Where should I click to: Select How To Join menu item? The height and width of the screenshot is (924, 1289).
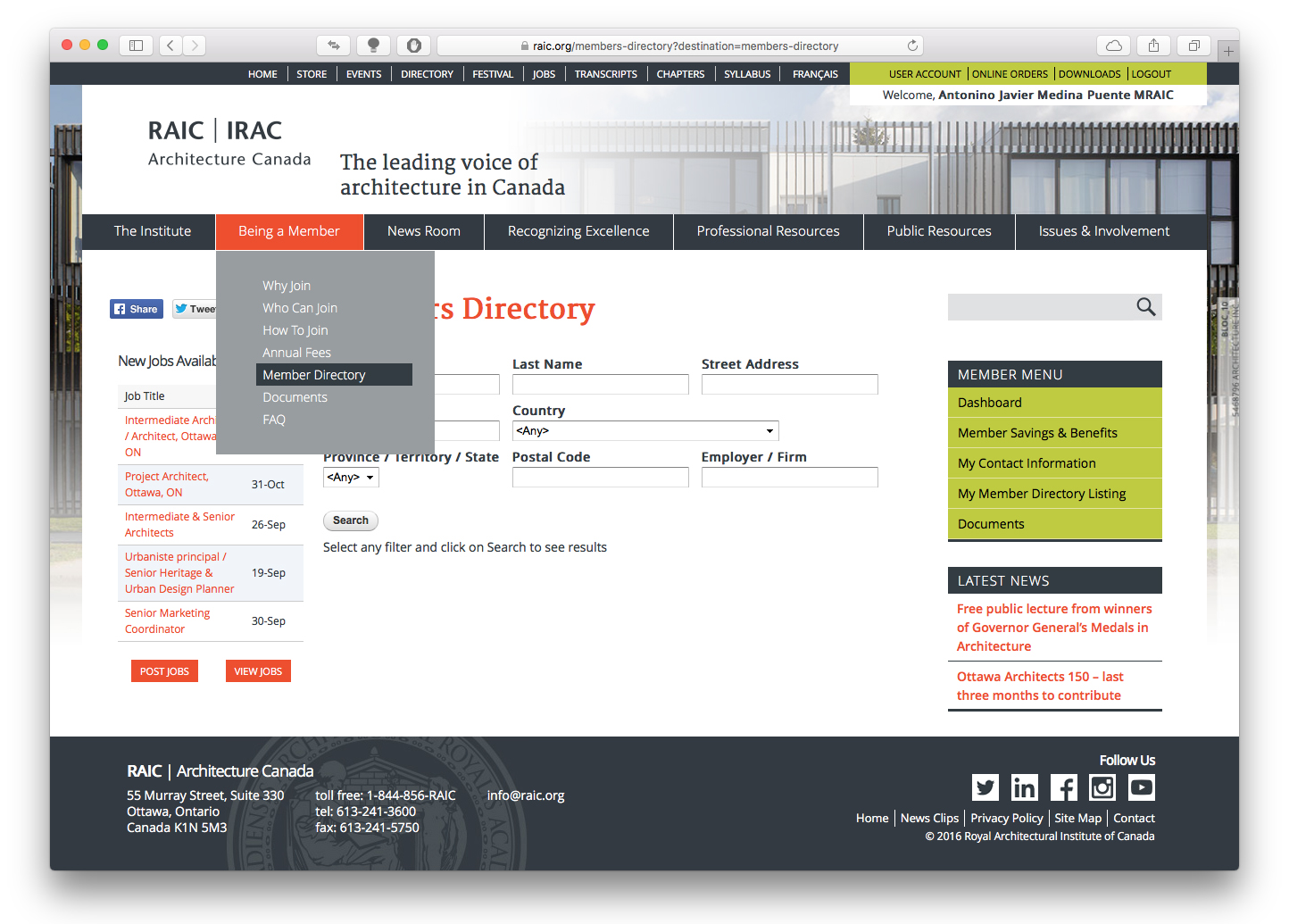[295, 330]
